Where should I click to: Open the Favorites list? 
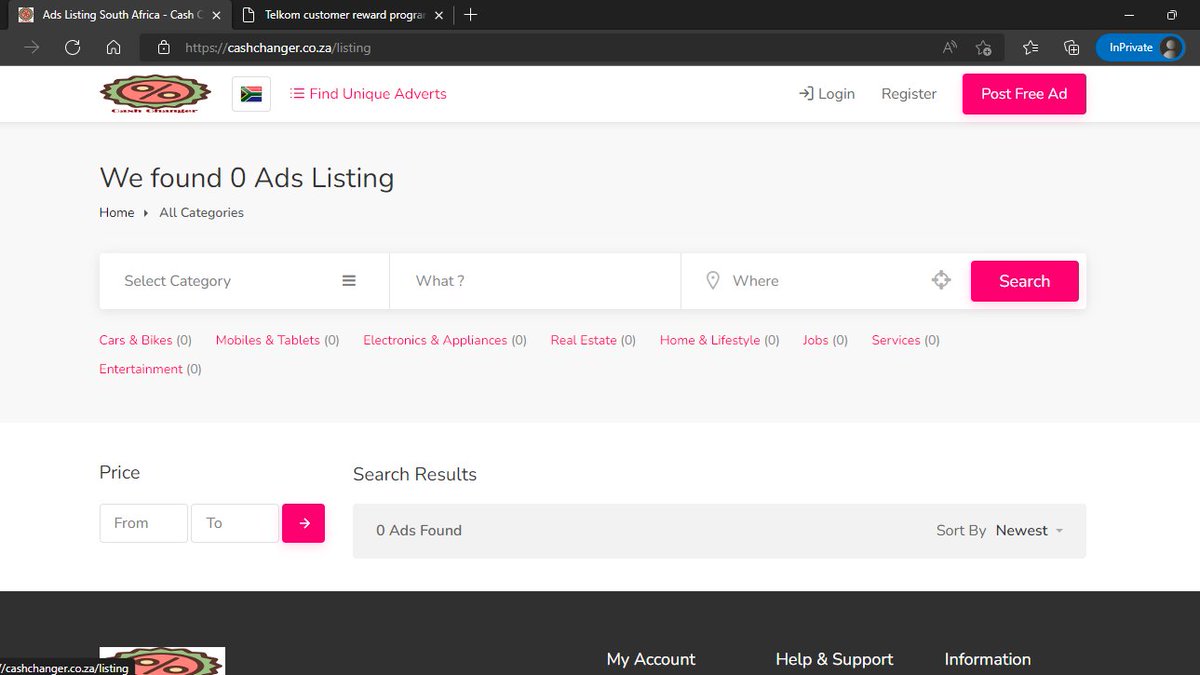[1031, 47]
